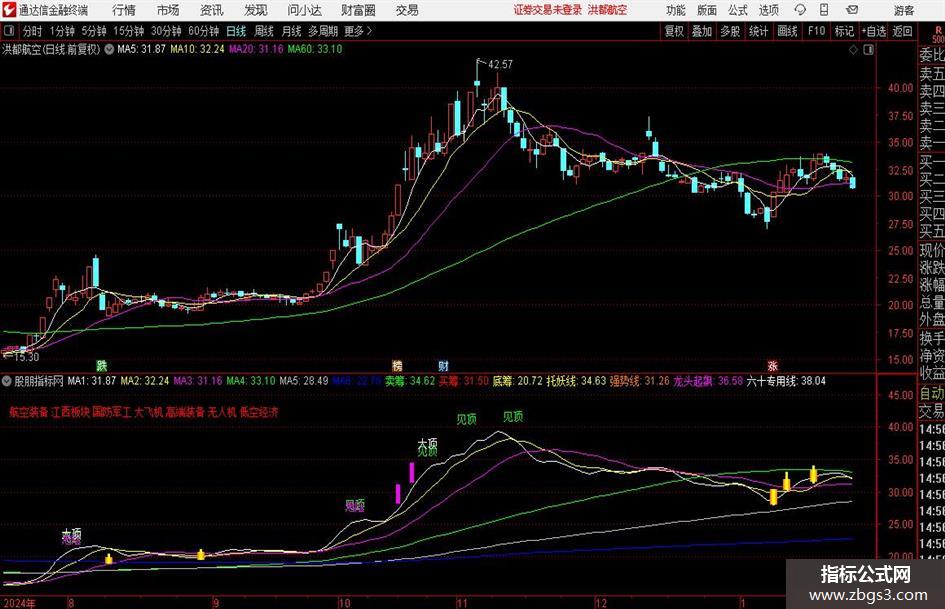Open the 功能 menu
Screen dimensions: 945x609
pos(676,10)
